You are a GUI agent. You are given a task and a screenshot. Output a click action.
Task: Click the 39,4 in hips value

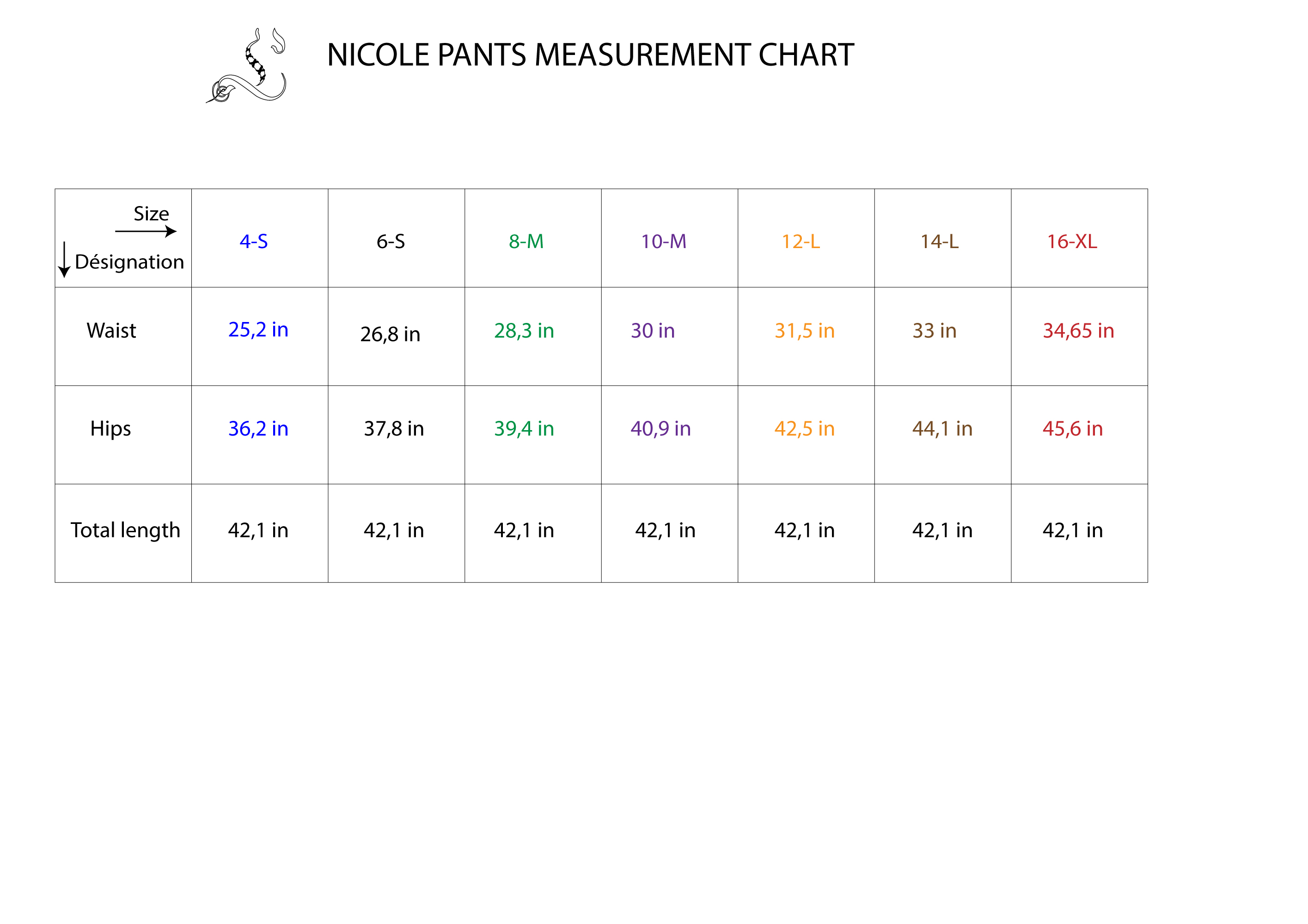[524, 429]
